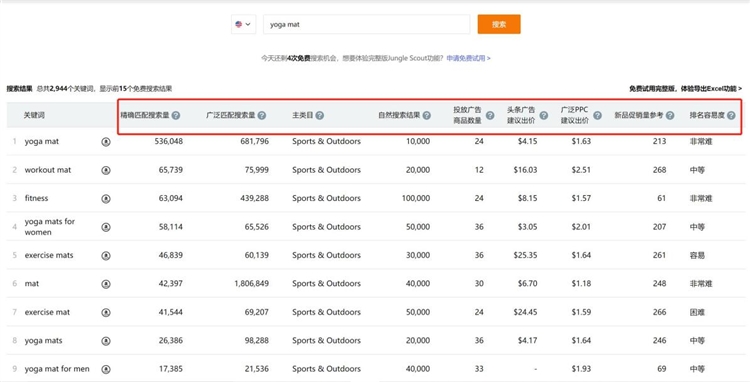Select keyword 'exercise mats'
Viewport: 750px width, 382px height.
click(49, 255)
